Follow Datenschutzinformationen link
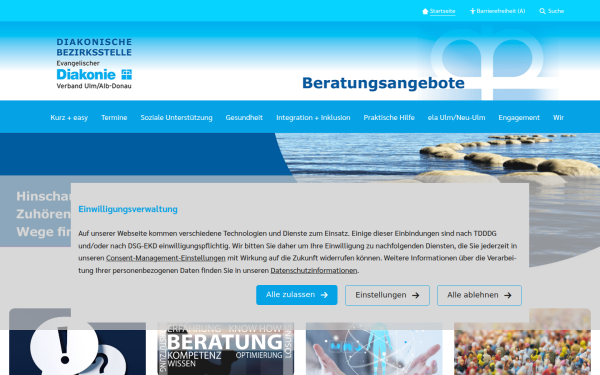Viewport: 600px width, 375px height. (x=314, y=271)
